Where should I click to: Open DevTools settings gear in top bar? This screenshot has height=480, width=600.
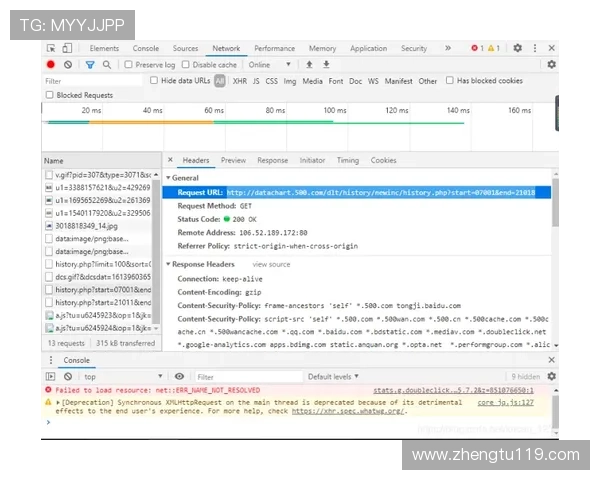click(x=517, y=48)
